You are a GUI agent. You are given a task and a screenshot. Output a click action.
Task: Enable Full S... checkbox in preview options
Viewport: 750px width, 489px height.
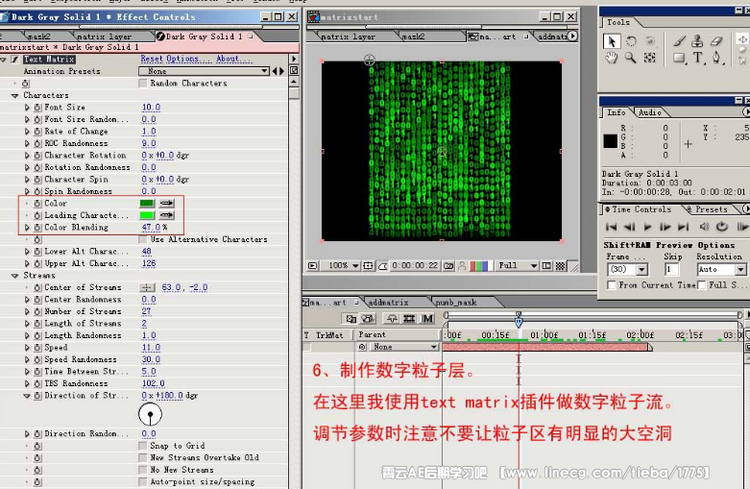[x=702, y=285]
